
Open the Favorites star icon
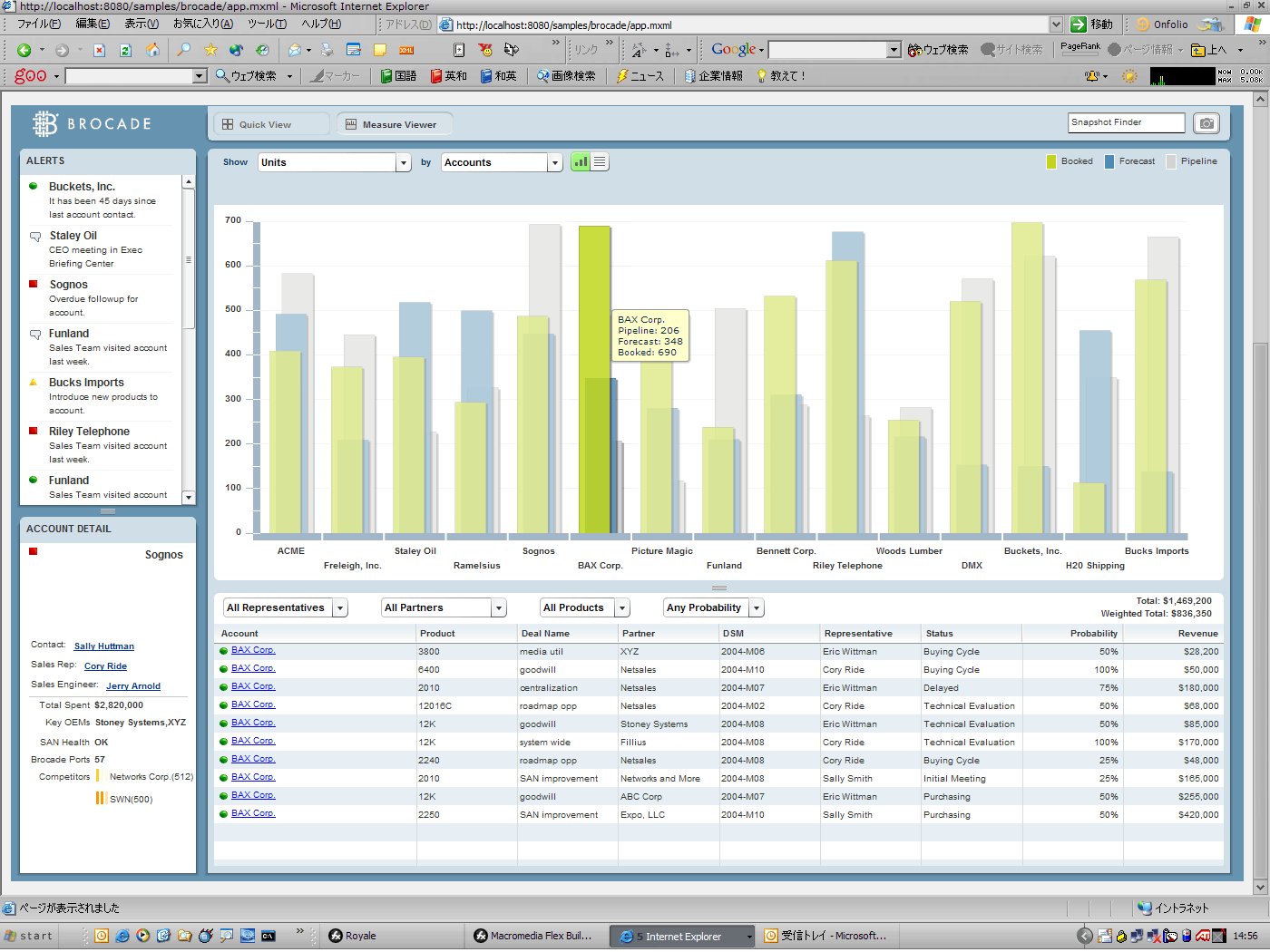coord(210,50)
